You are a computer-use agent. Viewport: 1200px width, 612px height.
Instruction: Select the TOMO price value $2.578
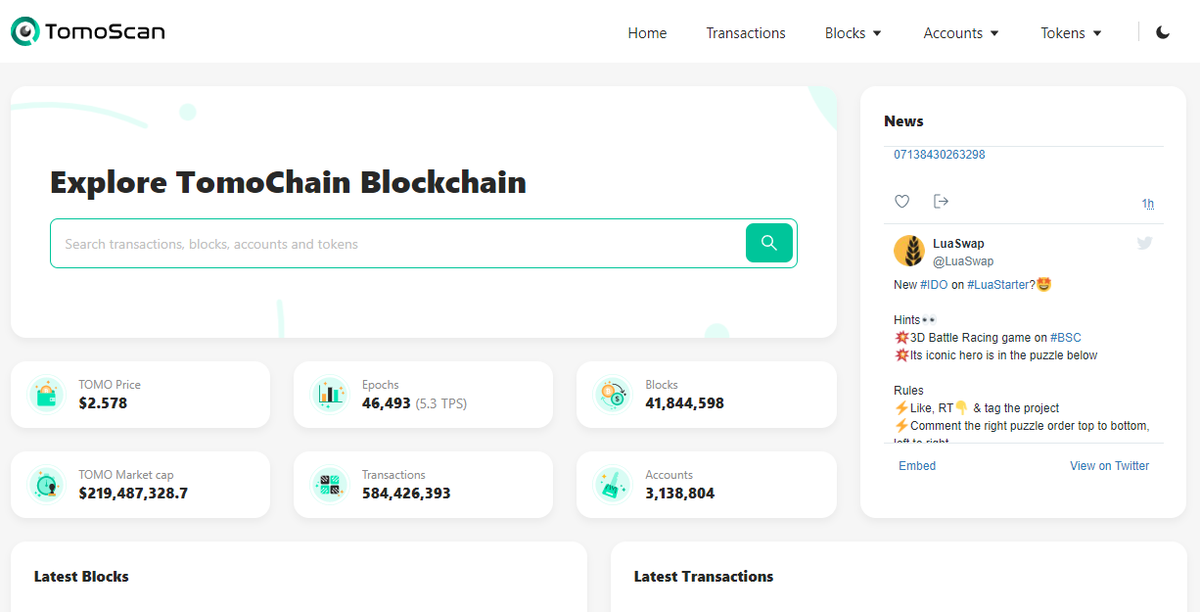pos(103,403)
